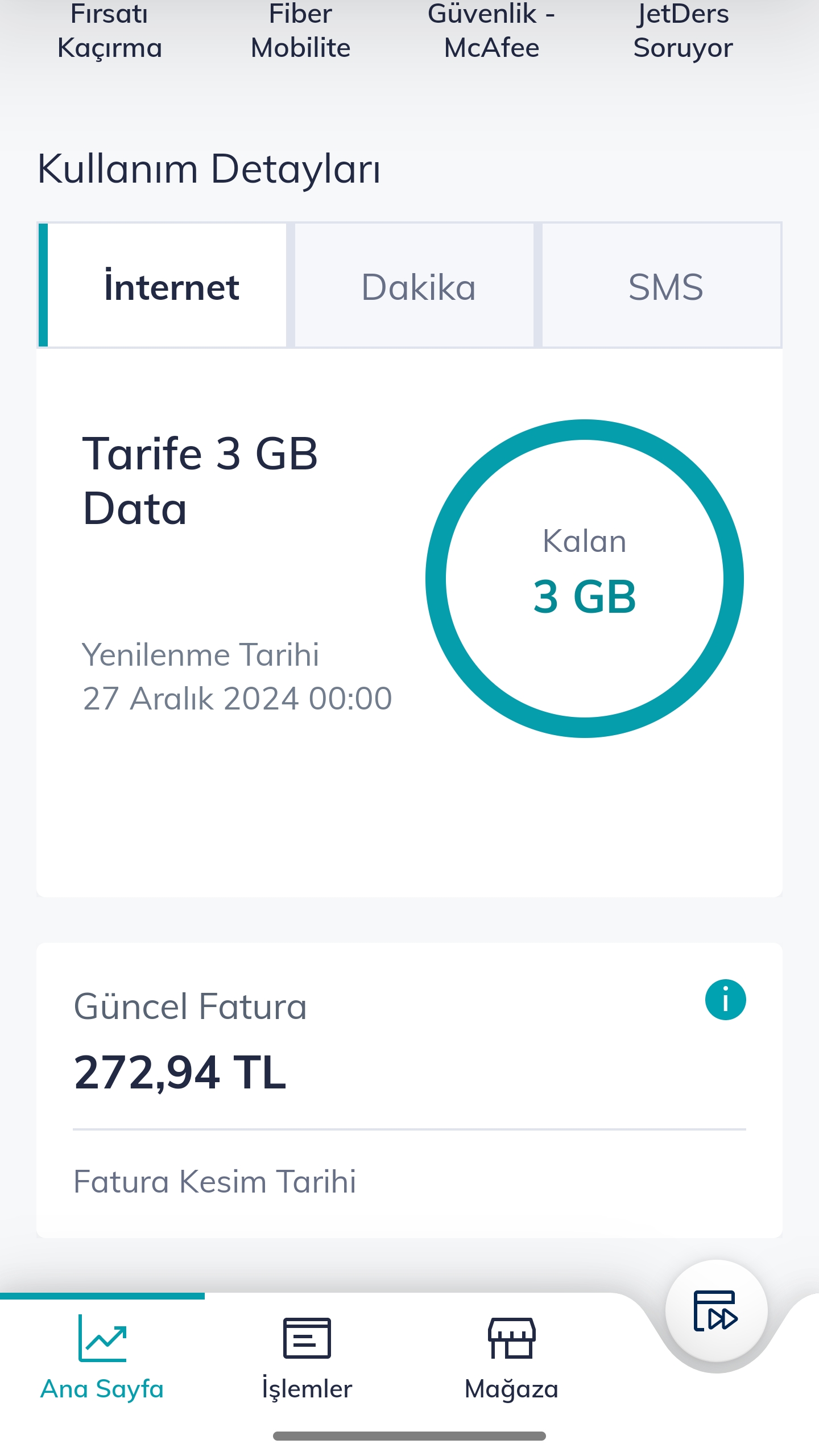Open the Fırsatı Kaçırma shortcut
The image size is (819, 1456).
pos(110,31)
